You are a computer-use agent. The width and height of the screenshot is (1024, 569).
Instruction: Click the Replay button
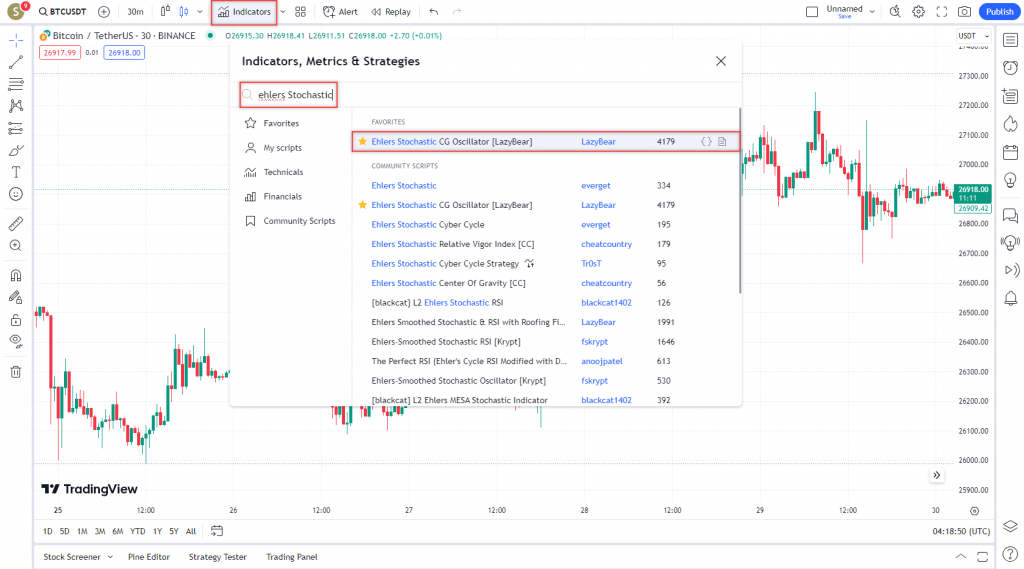pyautogui.click(x=391, y=12)
